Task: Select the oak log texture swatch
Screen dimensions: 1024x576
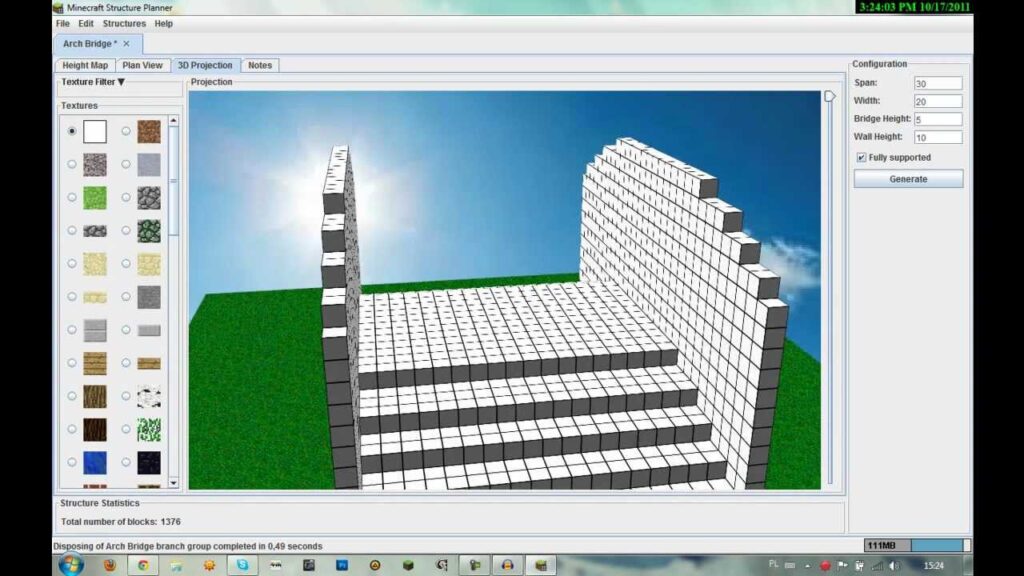Action: click(x=95, y=396)
